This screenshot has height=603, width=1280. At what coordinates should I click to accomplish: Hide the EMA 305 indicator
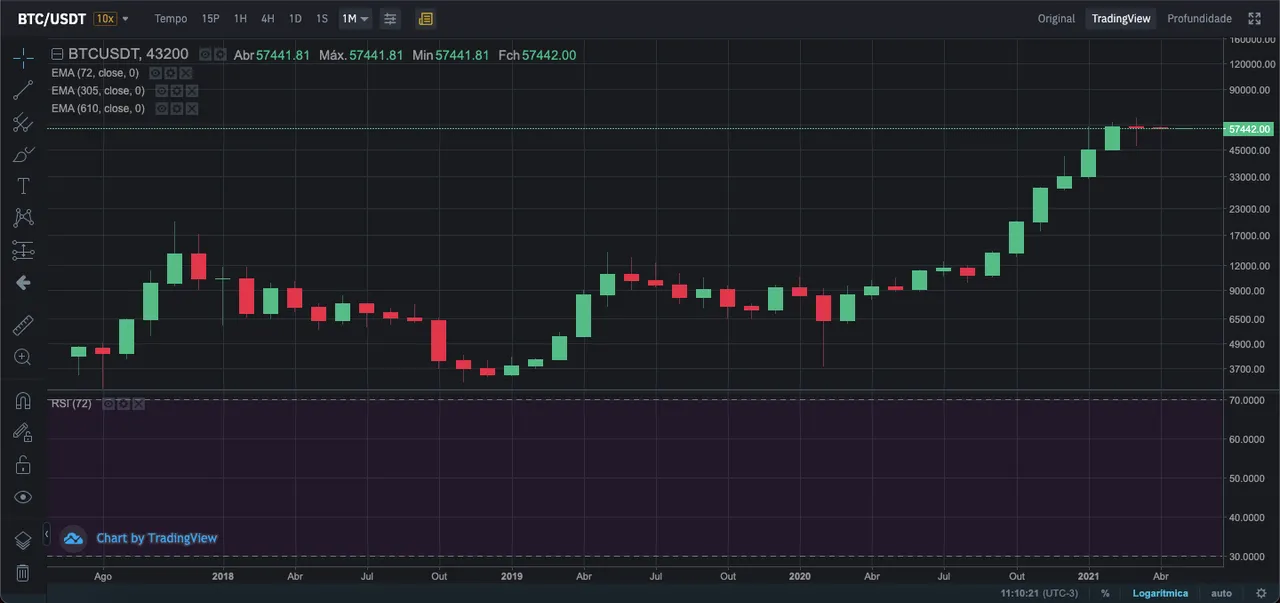click(161, 91)
